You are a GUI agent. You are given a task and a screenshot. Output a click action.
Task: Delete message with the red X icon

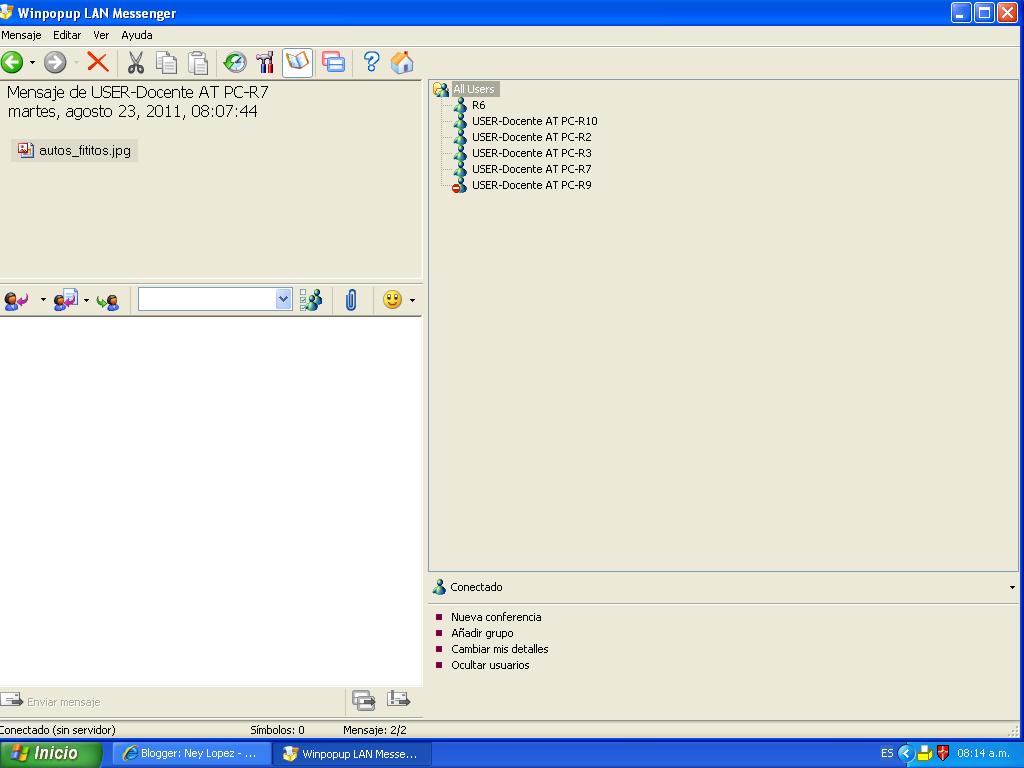pos(97,62)
